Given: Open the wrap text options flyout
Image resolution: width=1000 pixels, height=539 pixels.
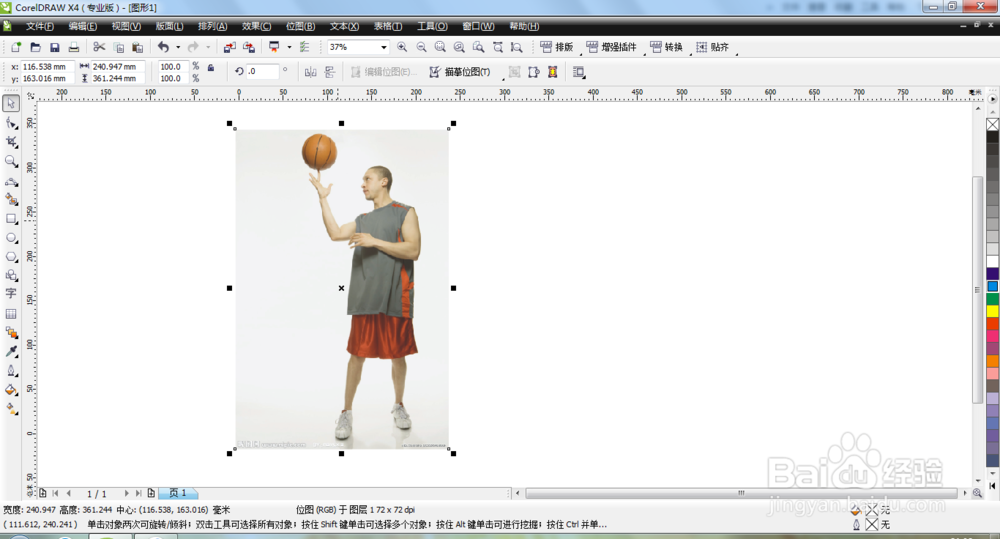Looking at the screenshot, I should tap(578, 72).
